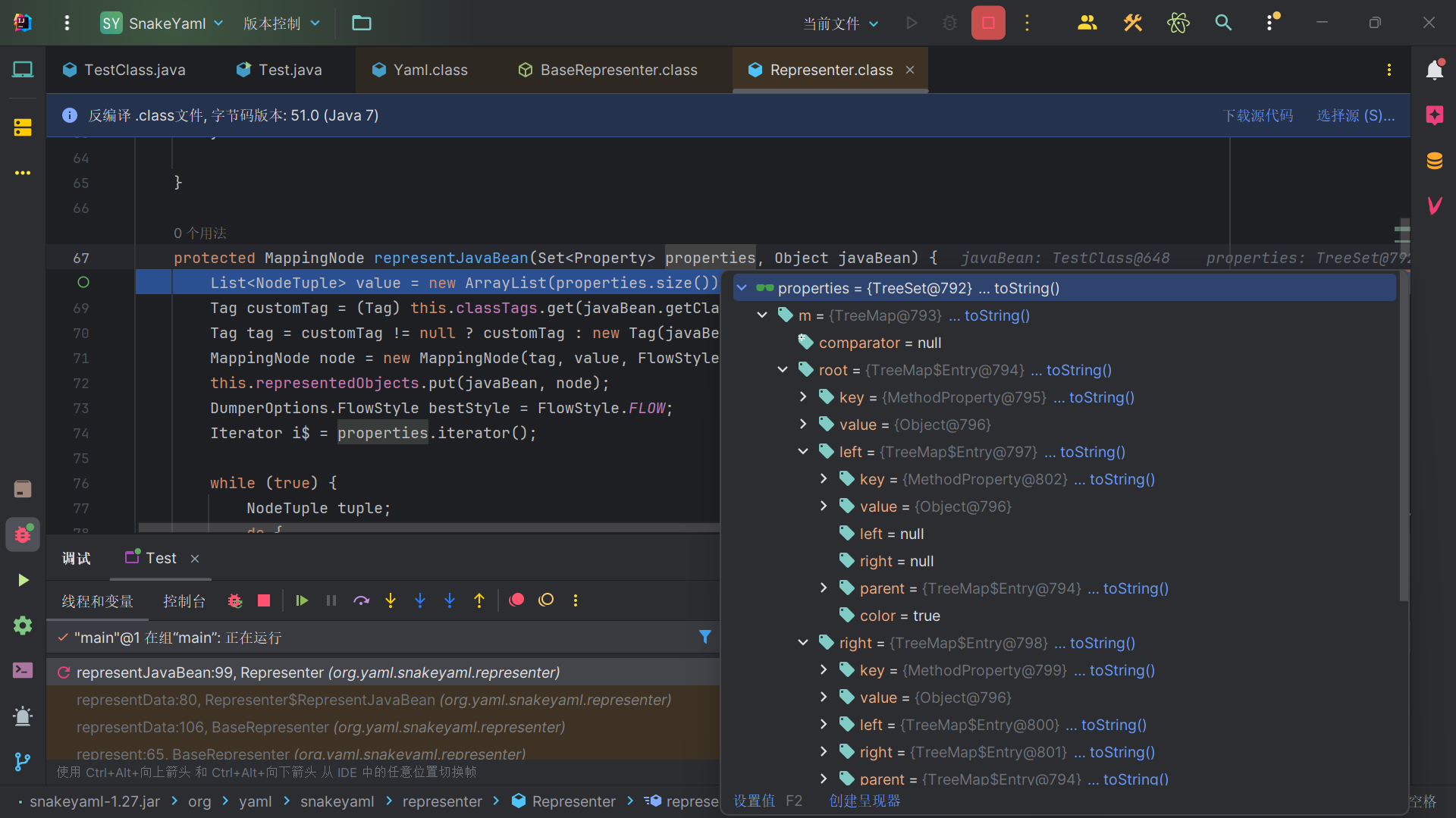The width and height of the screenshot is (1456, 818).
Task: Open Search Everywhere magnifier
Action: 1223,24
